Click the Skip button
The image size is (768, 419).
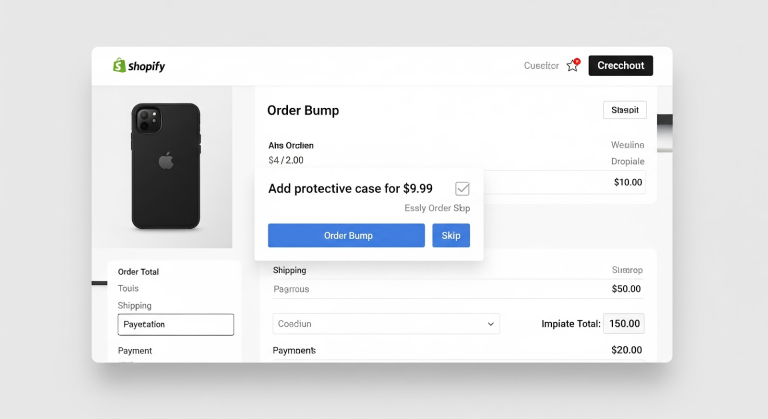(x=451, y=235)
